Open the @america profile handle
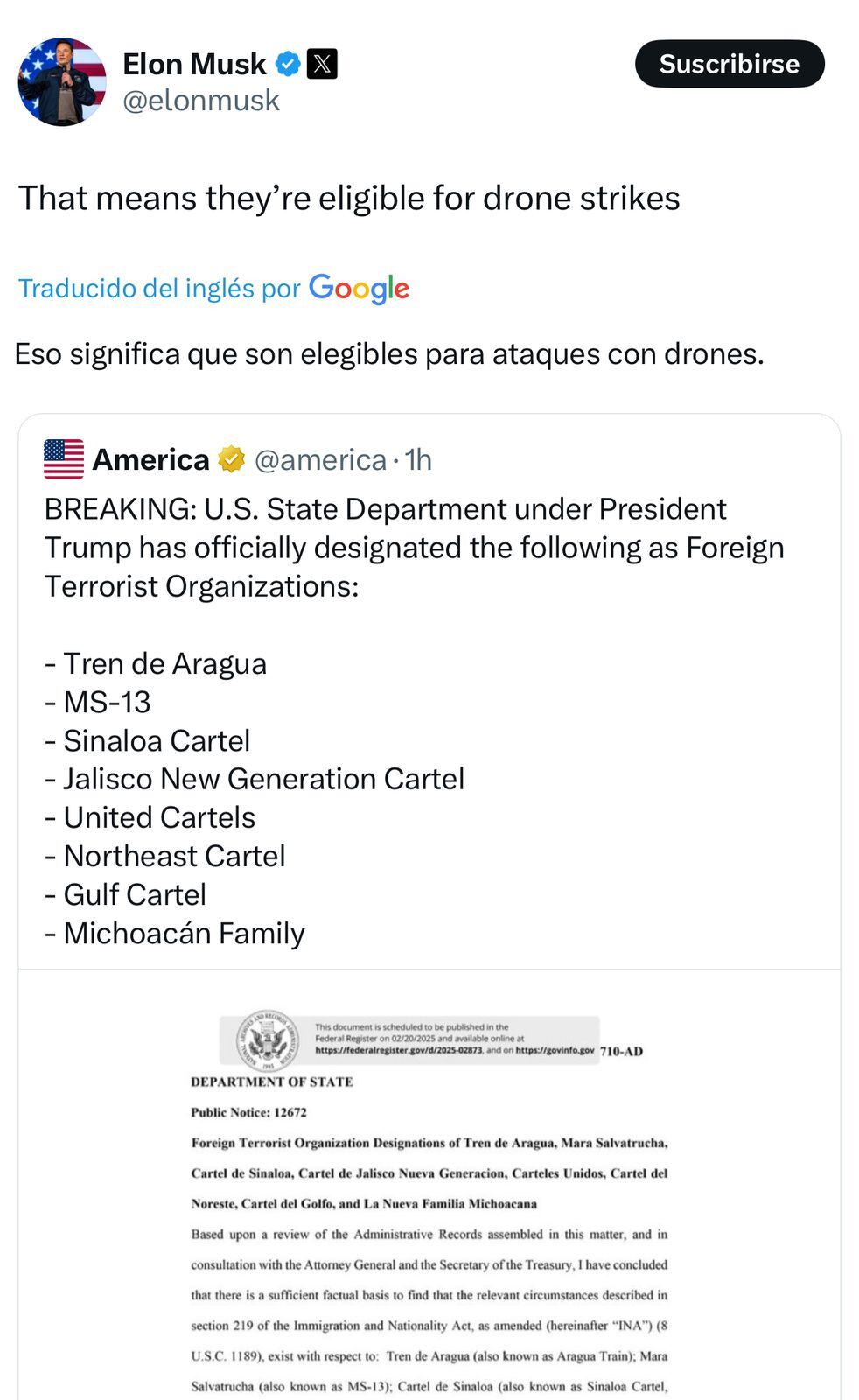Viewport: 859px width, 1400px height. click(x=319, y=459)
